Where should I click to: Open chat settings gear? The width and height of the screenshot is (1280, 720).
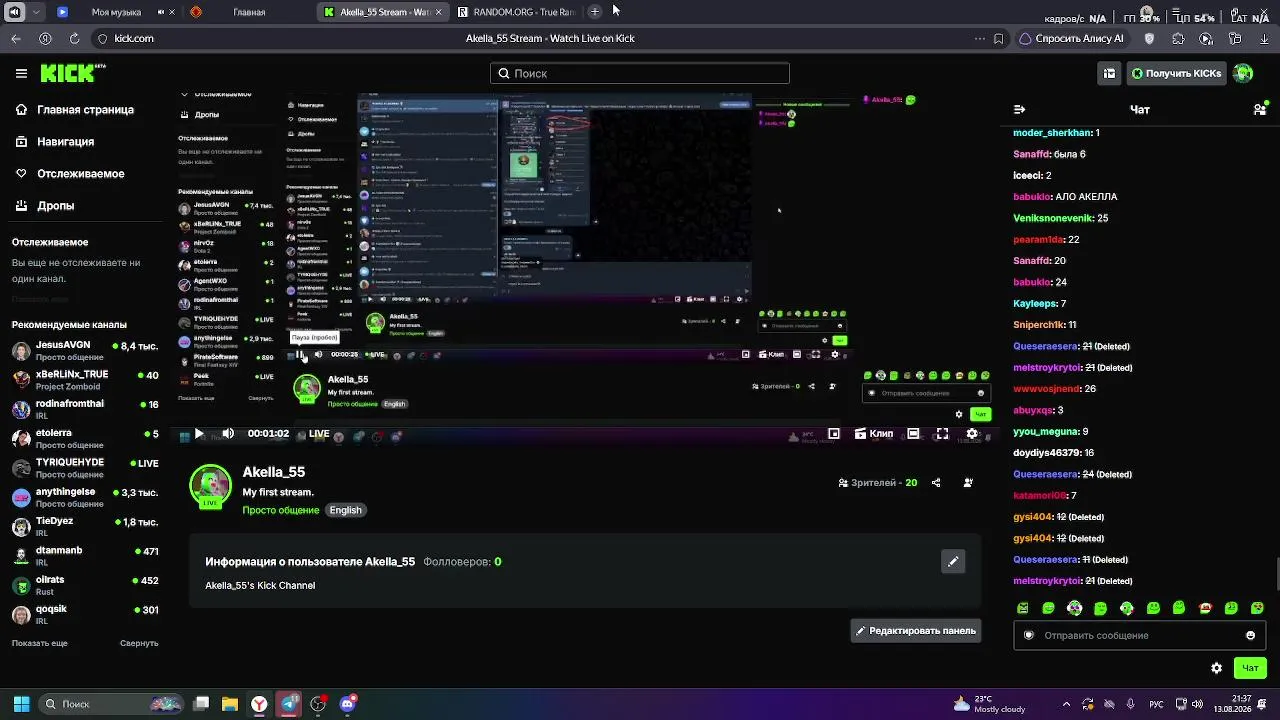1216,668
